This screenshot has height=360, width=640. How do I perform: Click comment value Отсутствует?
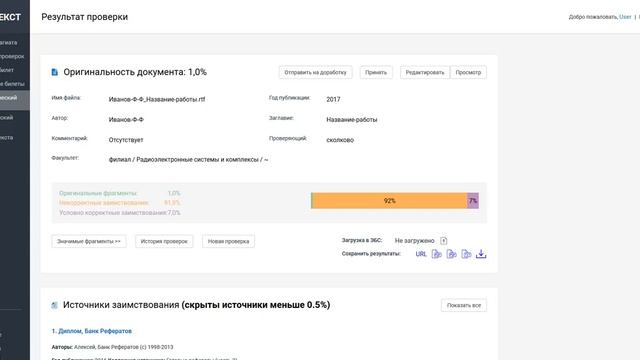pyautogui.click(x=126, y=140)
